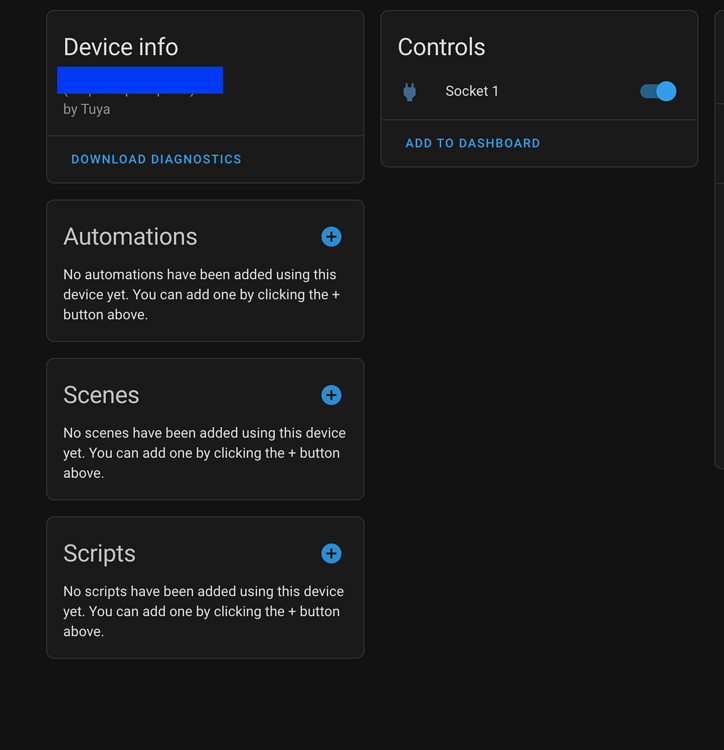Click the plus icon in the Scenes card
724x750 pixels.
click(x=331, y=395)
